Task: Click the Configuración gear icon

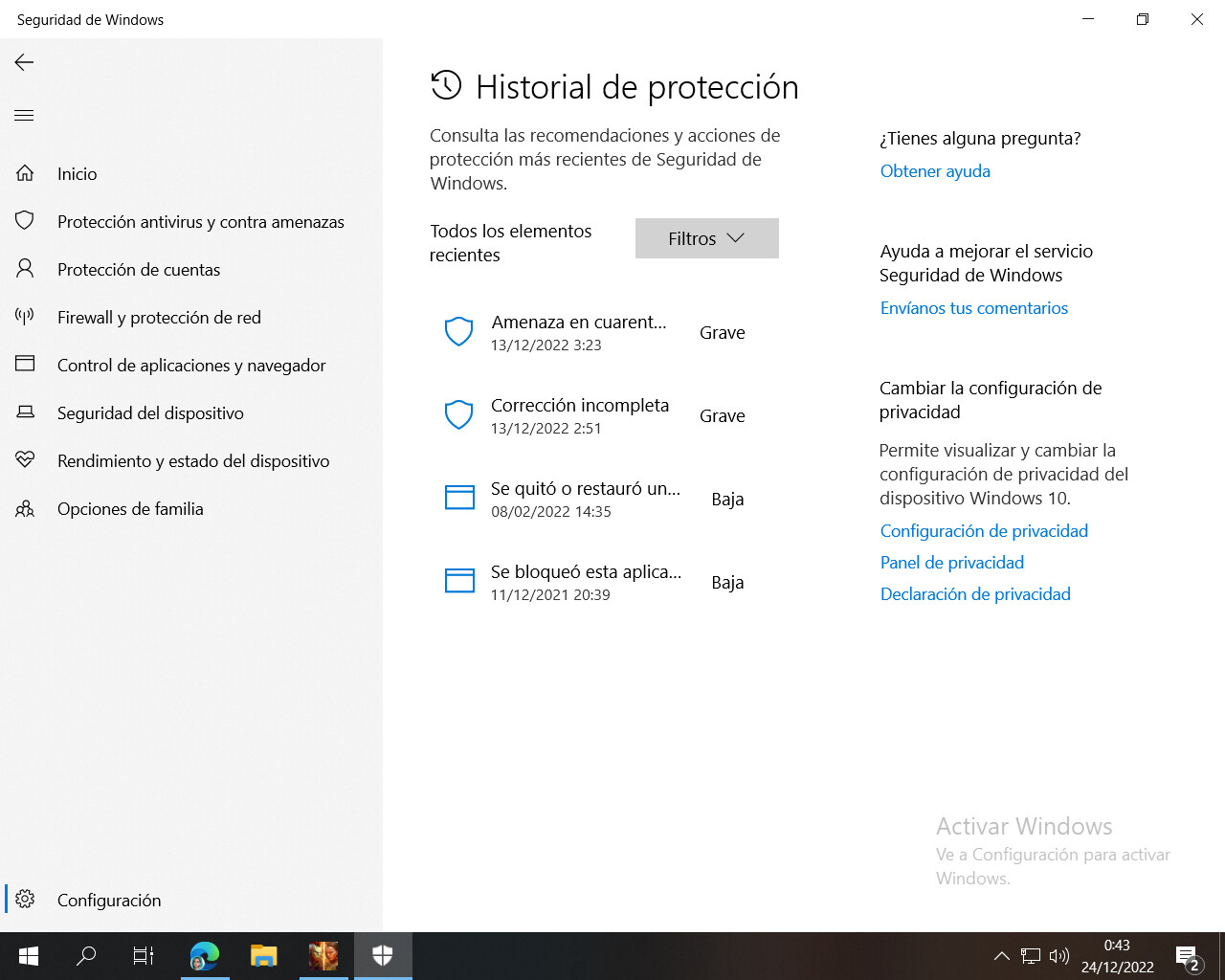Action: click(25, 900)
